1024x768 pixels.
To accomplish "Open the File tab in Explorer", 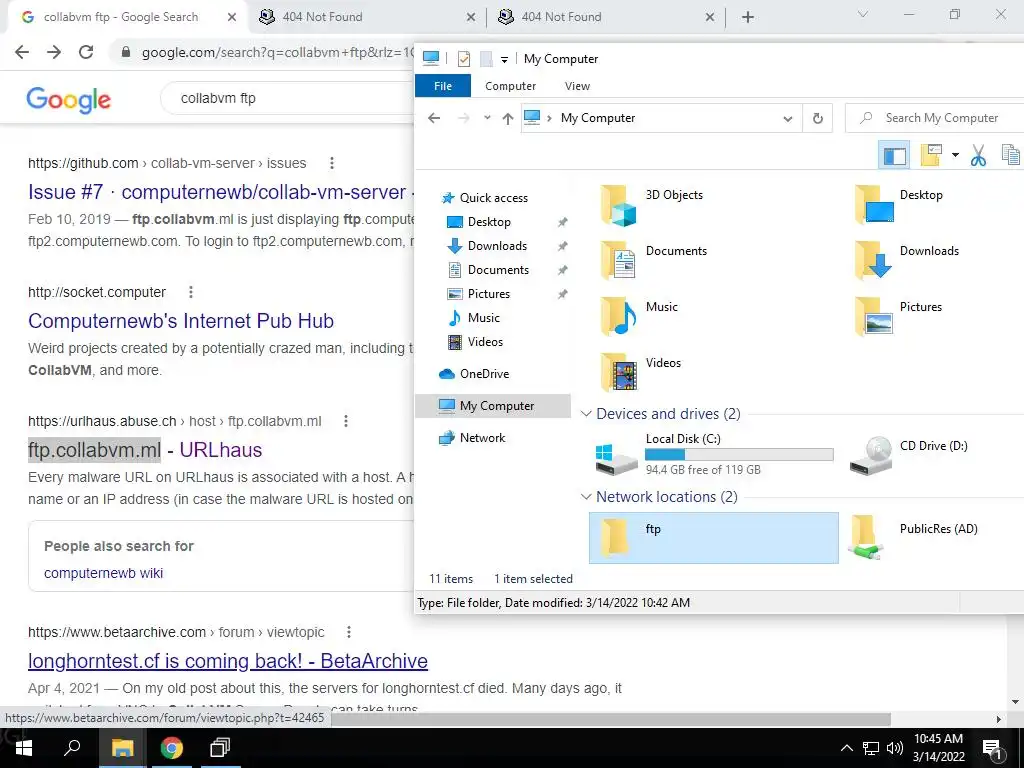I will coord(443,86).
